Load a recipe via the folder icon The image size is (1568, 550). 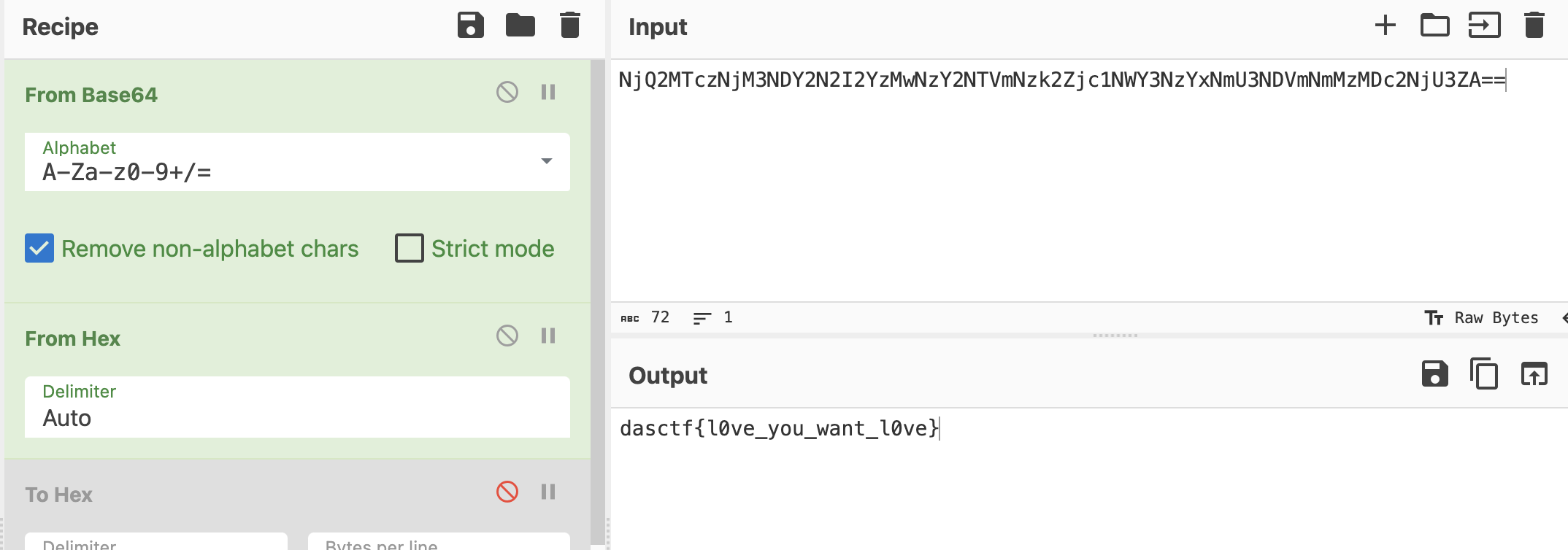click(520, 26)
